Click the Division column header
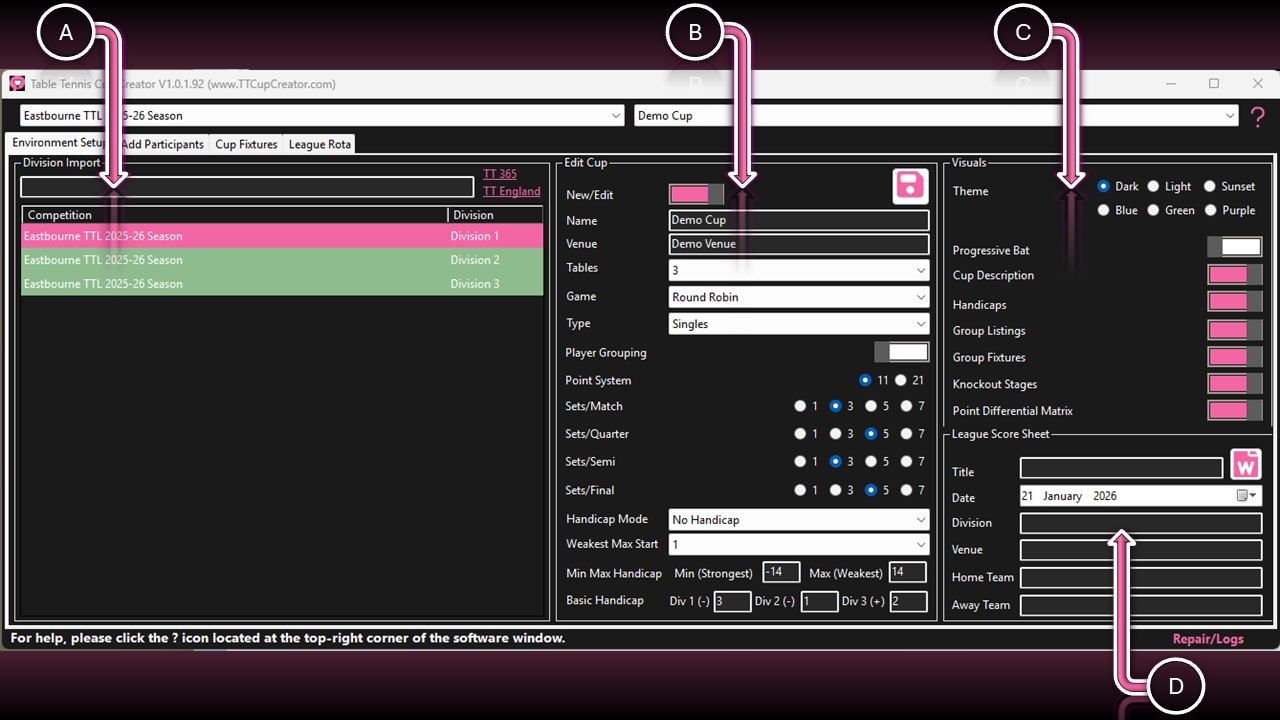1280x720 pixels. tap(495, 215)
